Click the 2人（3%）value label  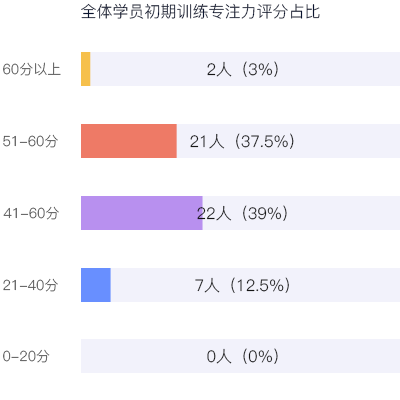point(243,69)
